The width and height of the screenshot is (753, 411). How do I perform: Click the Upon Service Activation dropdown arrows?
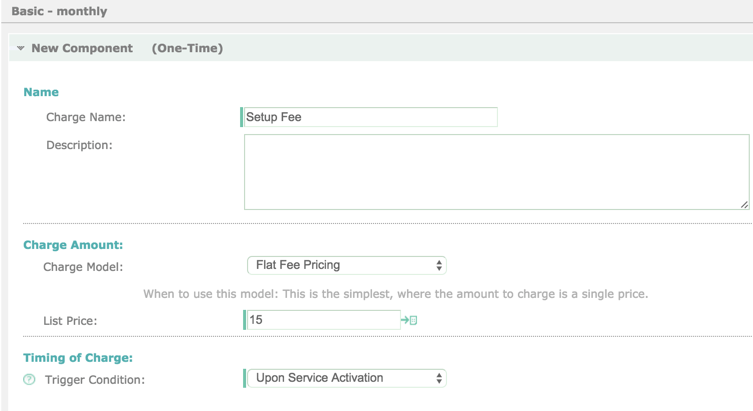[x=439, y=378]
